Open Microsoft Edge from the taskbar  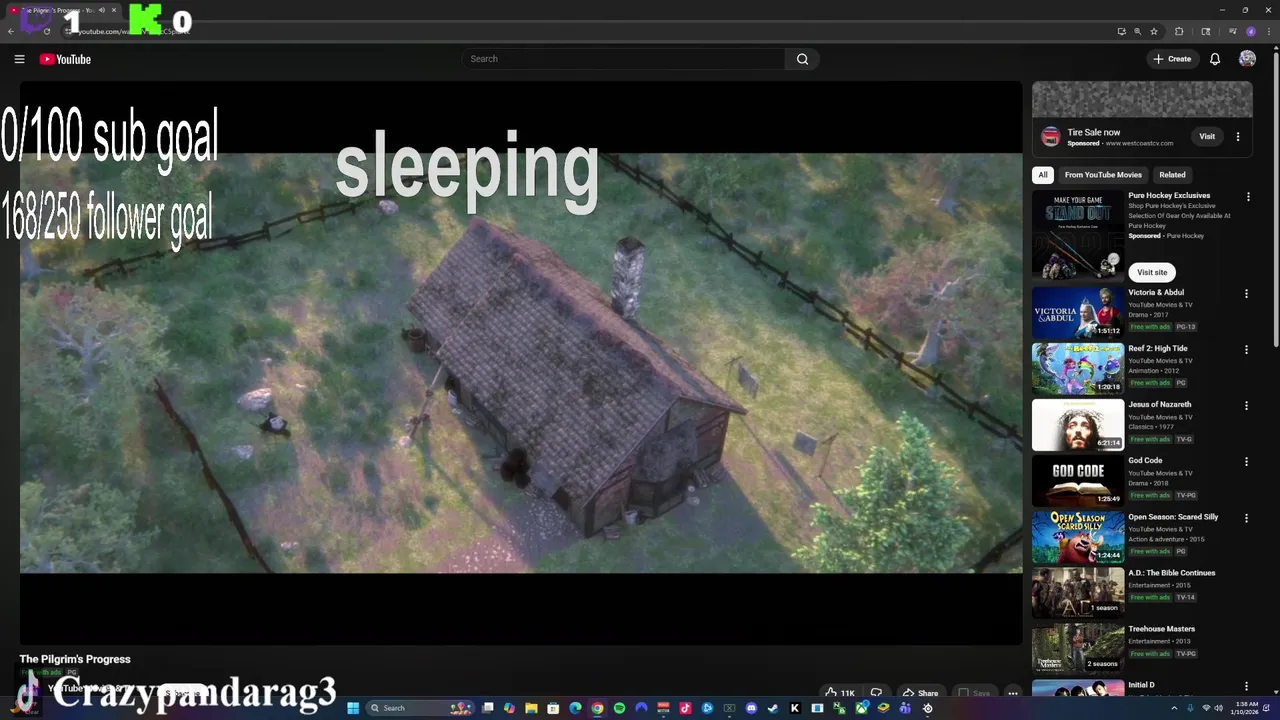(575, 708)
